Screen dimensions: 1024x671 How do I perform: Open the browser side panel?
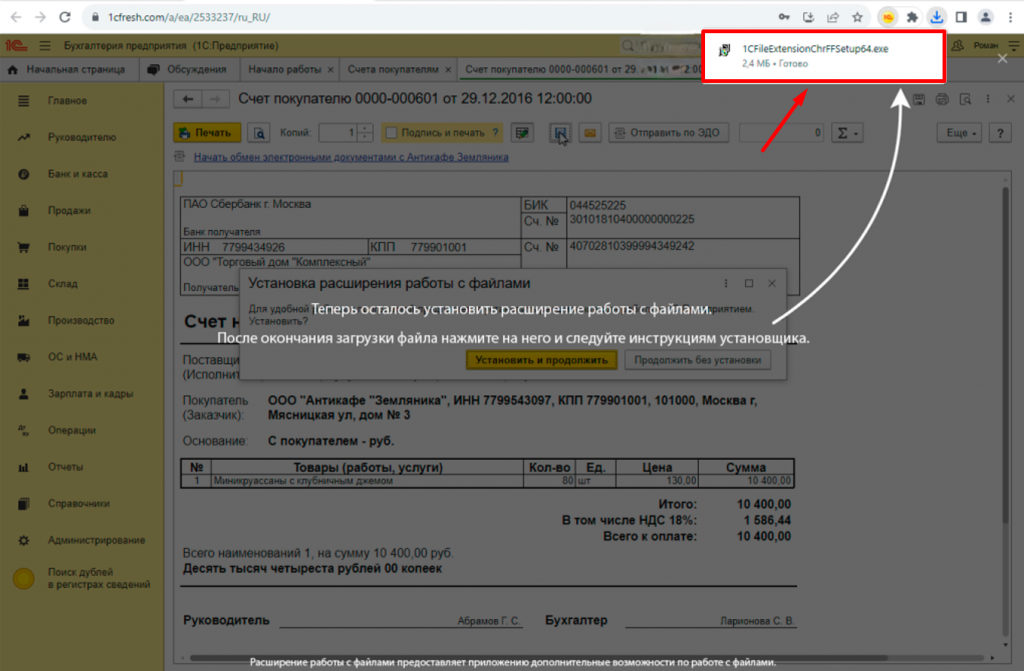tap(961, 18)
